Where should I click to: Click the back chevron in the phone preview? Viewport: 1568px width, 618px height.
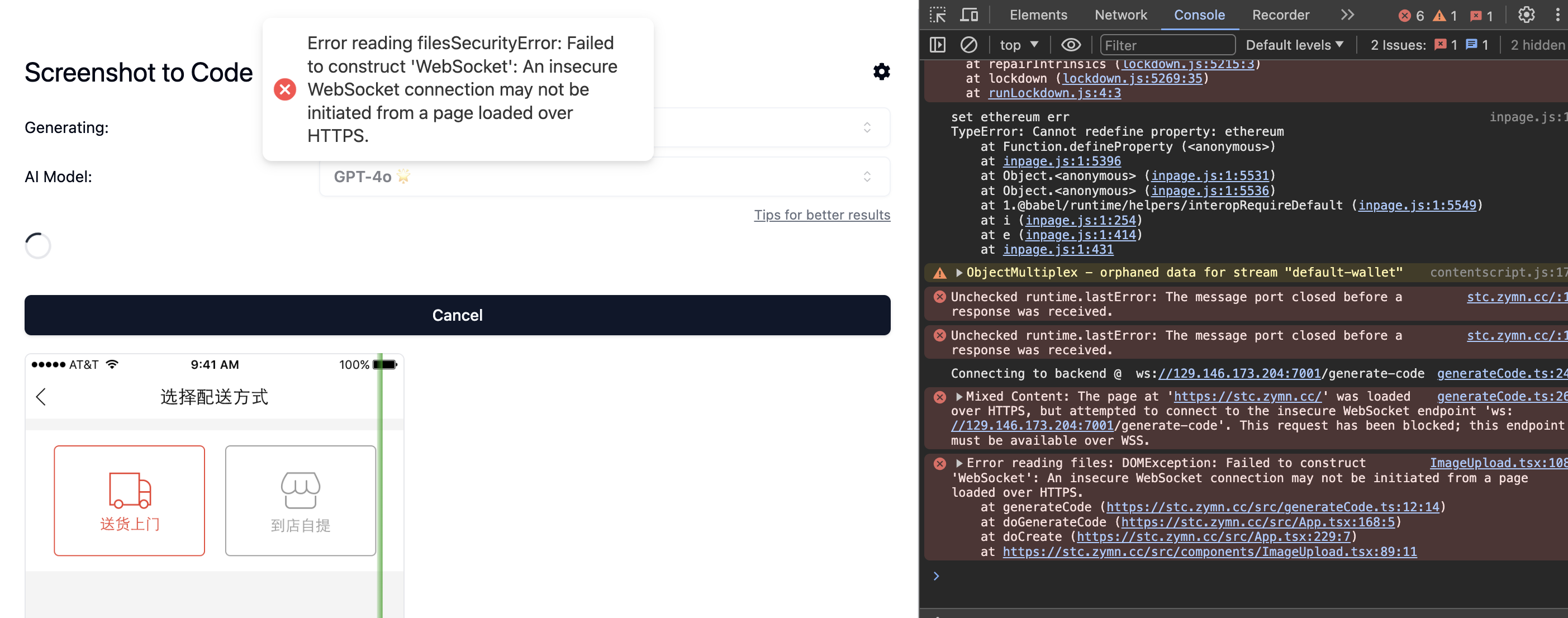point(41,397)
